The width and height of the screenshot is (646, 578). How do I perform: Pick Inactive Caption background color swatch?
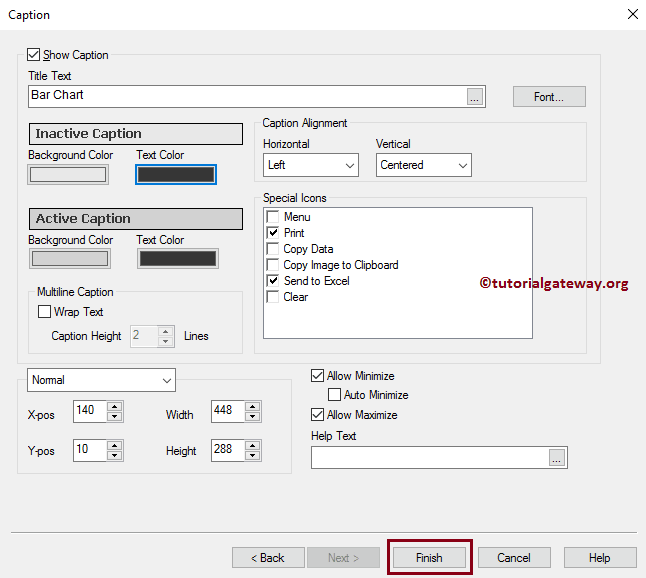pos(68,174)
